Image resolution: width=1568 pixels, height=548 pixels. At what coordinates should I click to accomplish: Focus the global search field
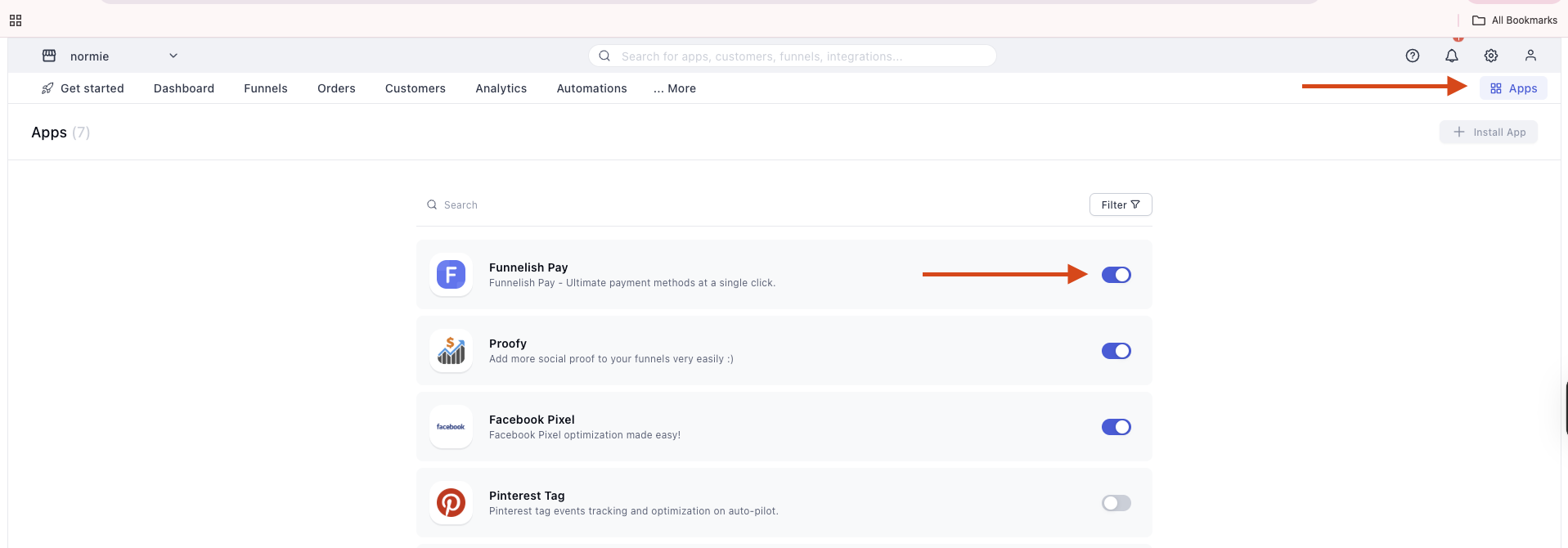tap(792, 56)
